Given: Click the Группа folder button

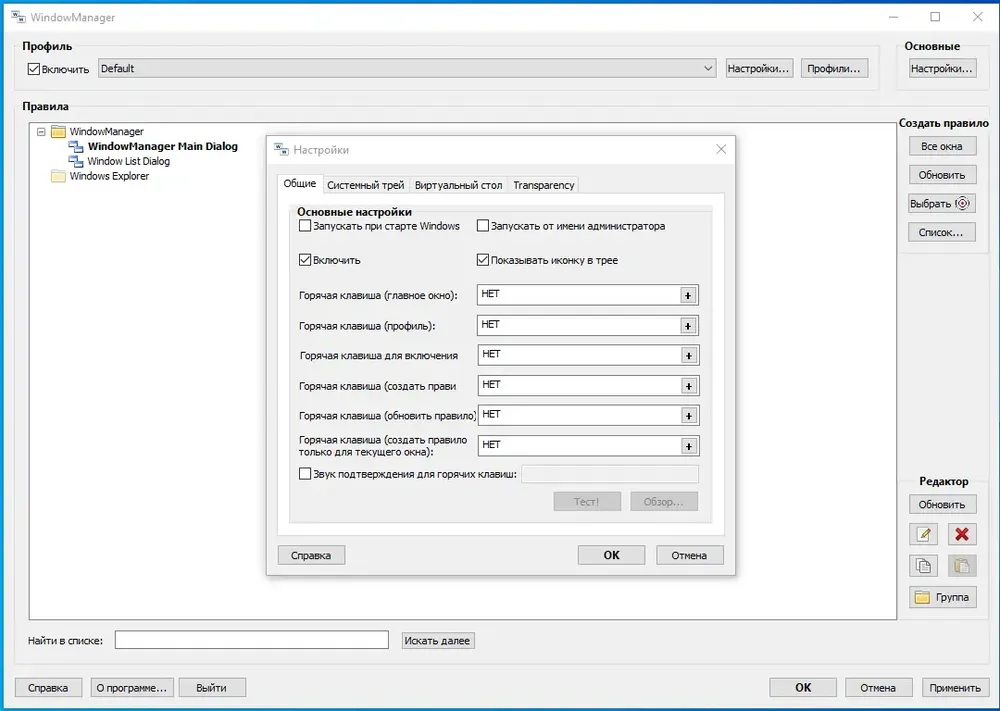Looking at the screenshot, I should 943,597.
